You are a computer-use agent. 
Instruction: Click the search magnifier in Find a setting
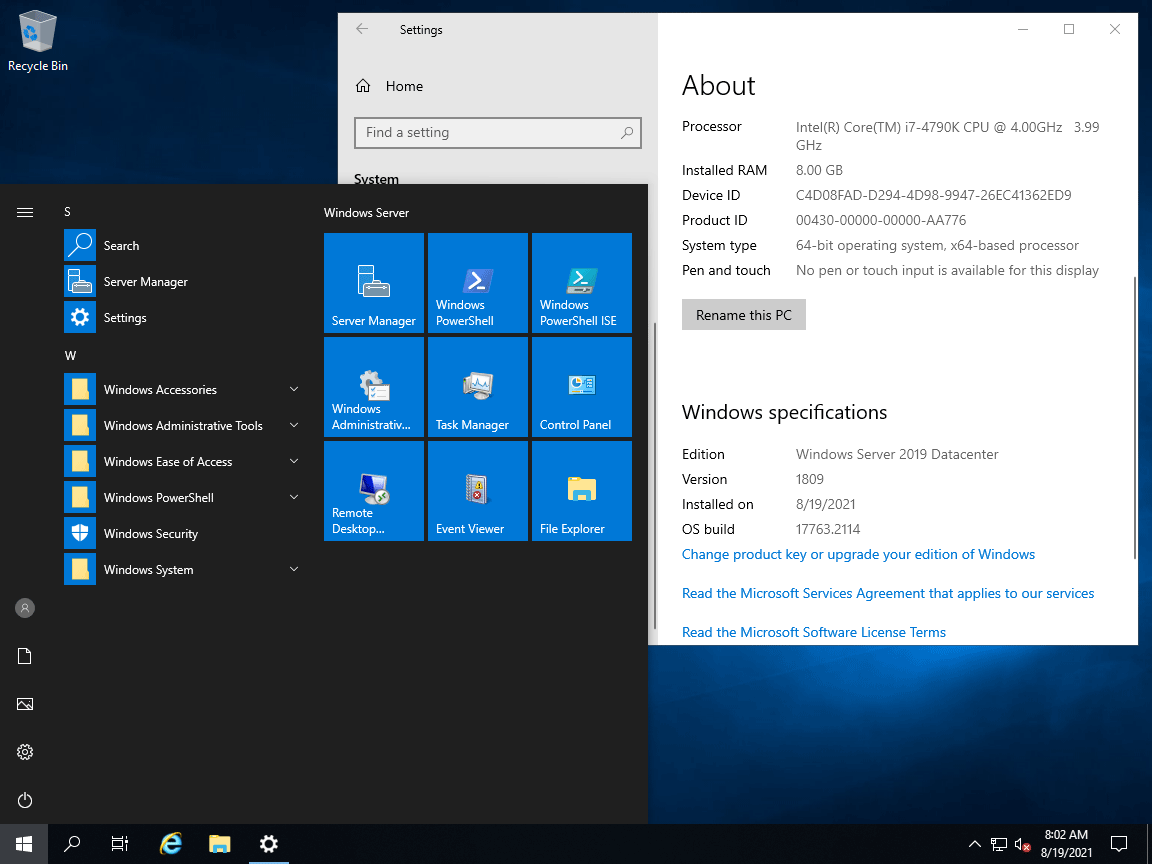627,132
